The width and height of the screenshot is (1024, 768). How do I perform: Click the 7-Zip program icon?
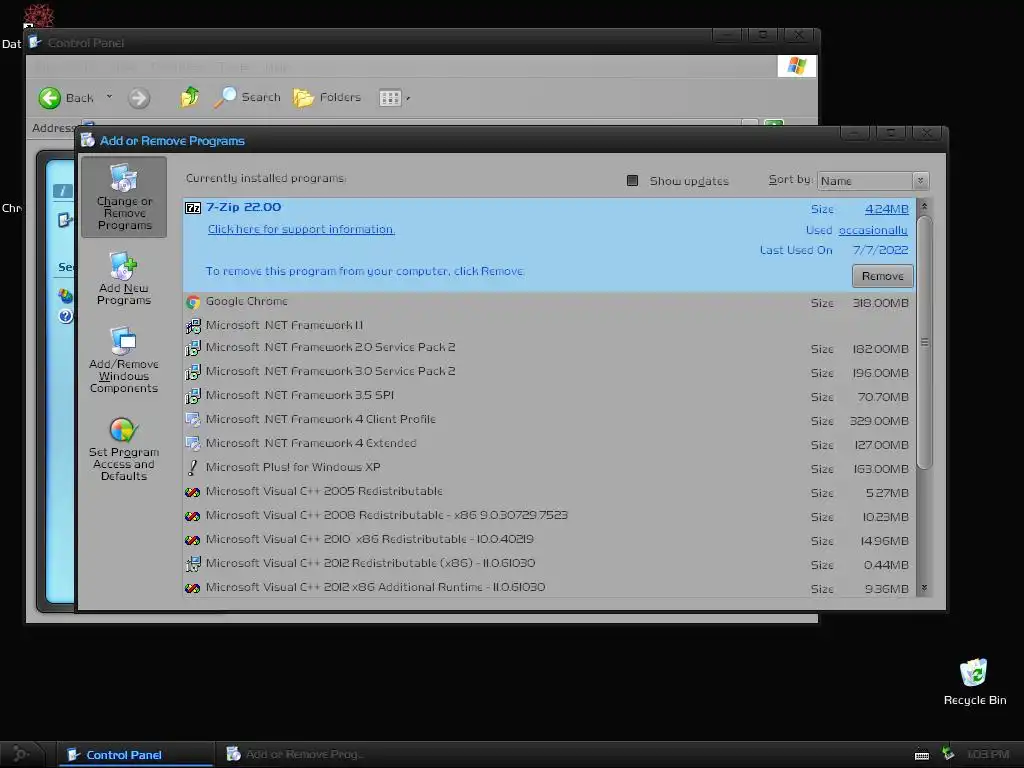tap(193, 208)
